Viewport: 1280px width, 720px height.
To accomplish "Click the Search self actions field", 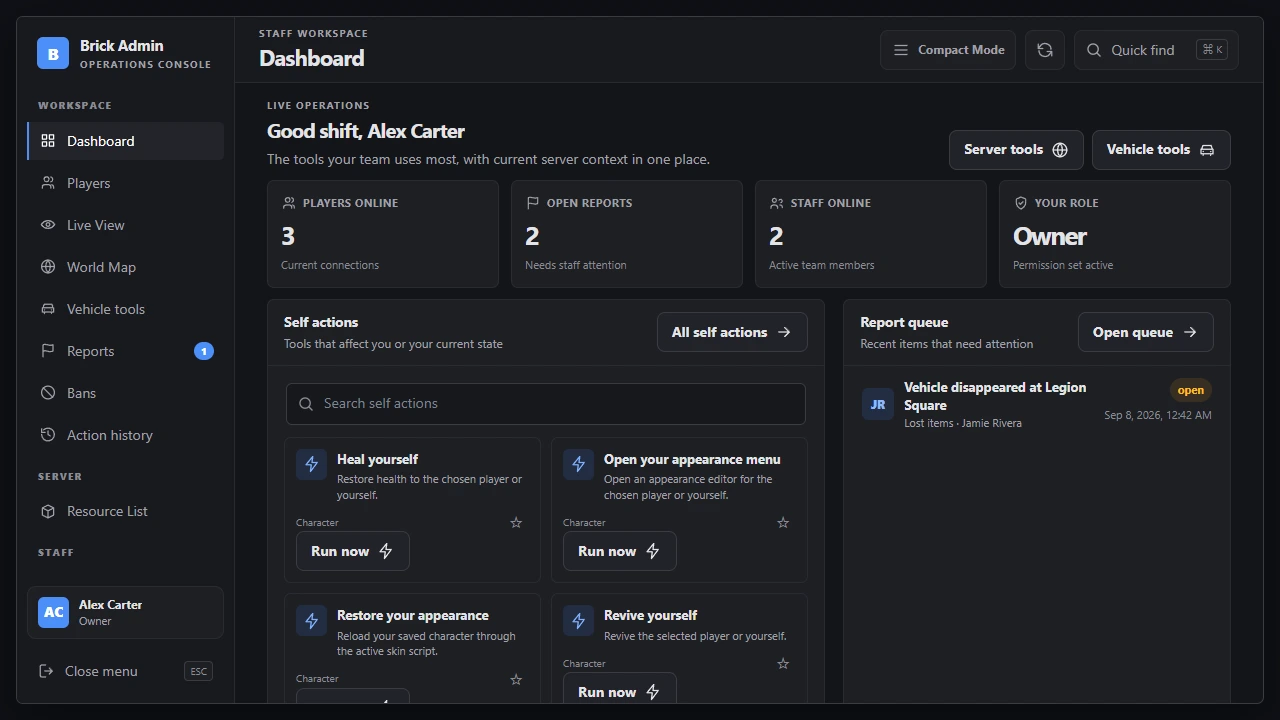I will pyautogui.click(x=546, y=404).
